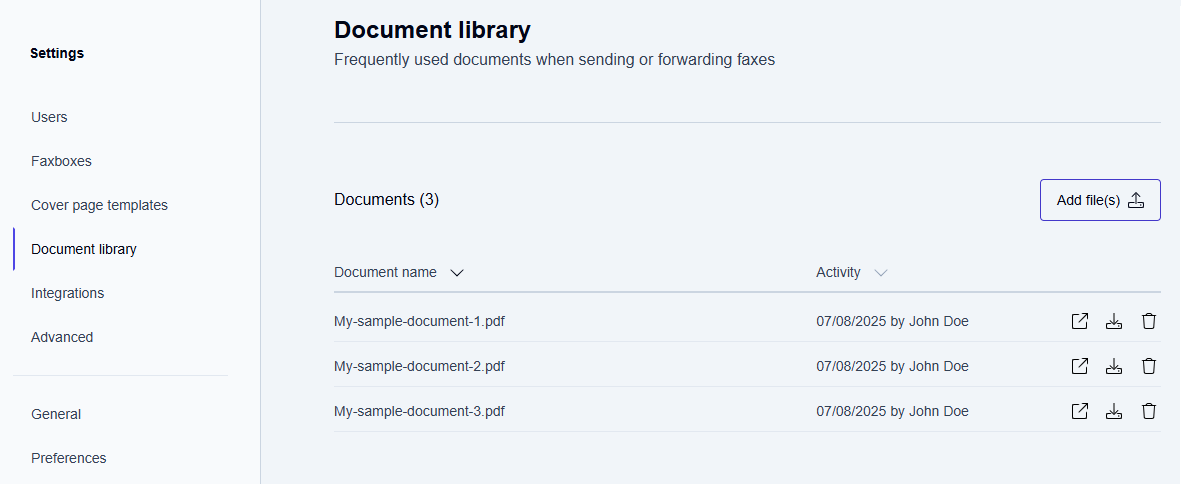Click the My-sample-document-2.pdf file name
Image resolution: width=1181 pixels, height=484 pixels.
pyautogui.click(x=419, y=366)
